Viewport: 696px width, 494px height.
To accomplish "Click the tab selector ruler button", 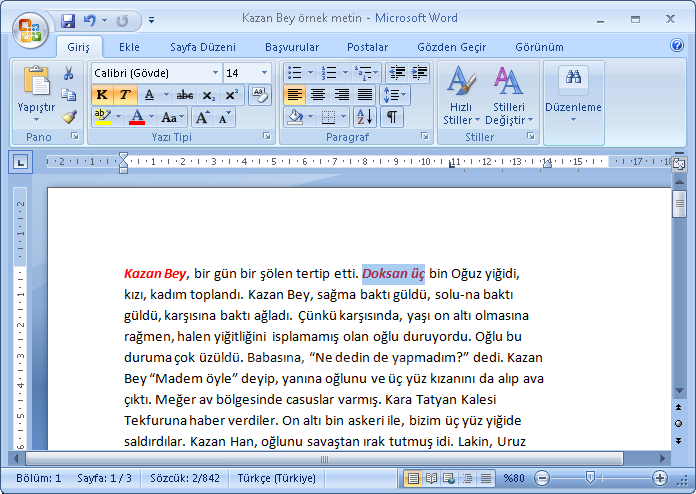I will point(20,162).
